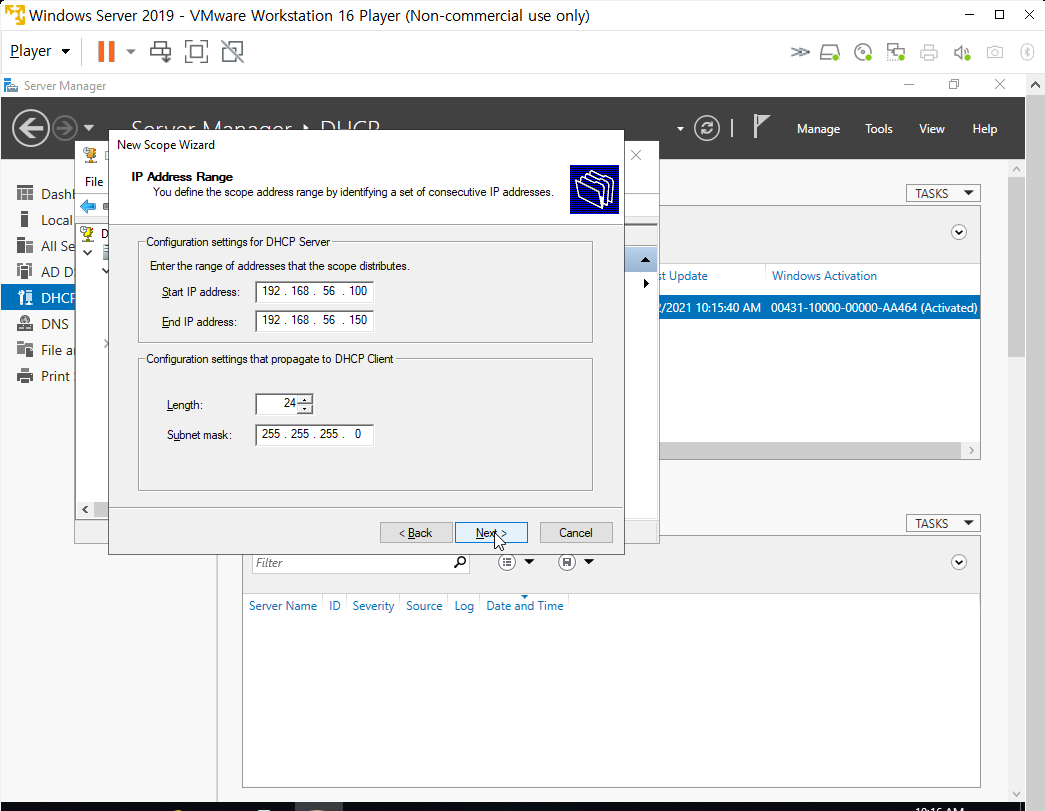Open the Player menu

click(40, 51)
